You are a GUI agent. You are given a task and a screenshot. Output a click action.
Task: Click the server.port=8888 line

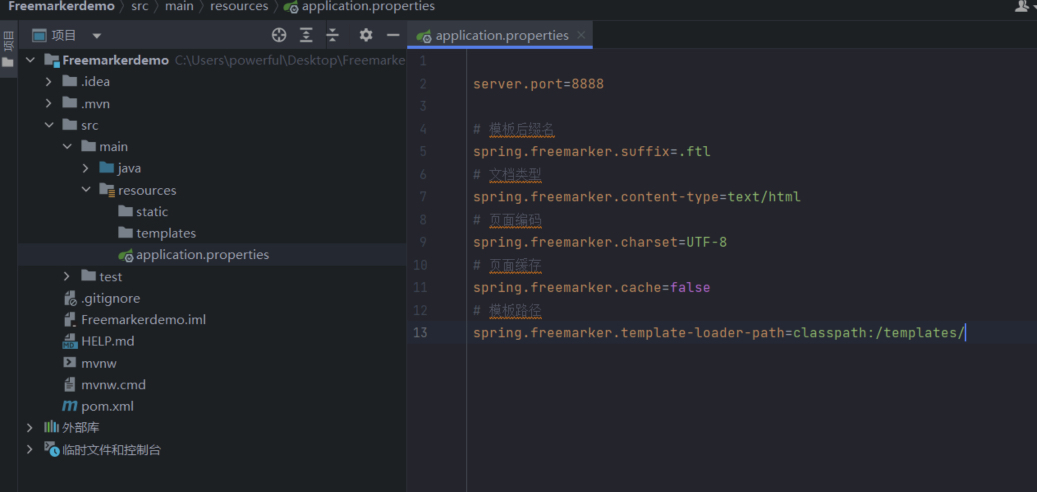(538, 84)
